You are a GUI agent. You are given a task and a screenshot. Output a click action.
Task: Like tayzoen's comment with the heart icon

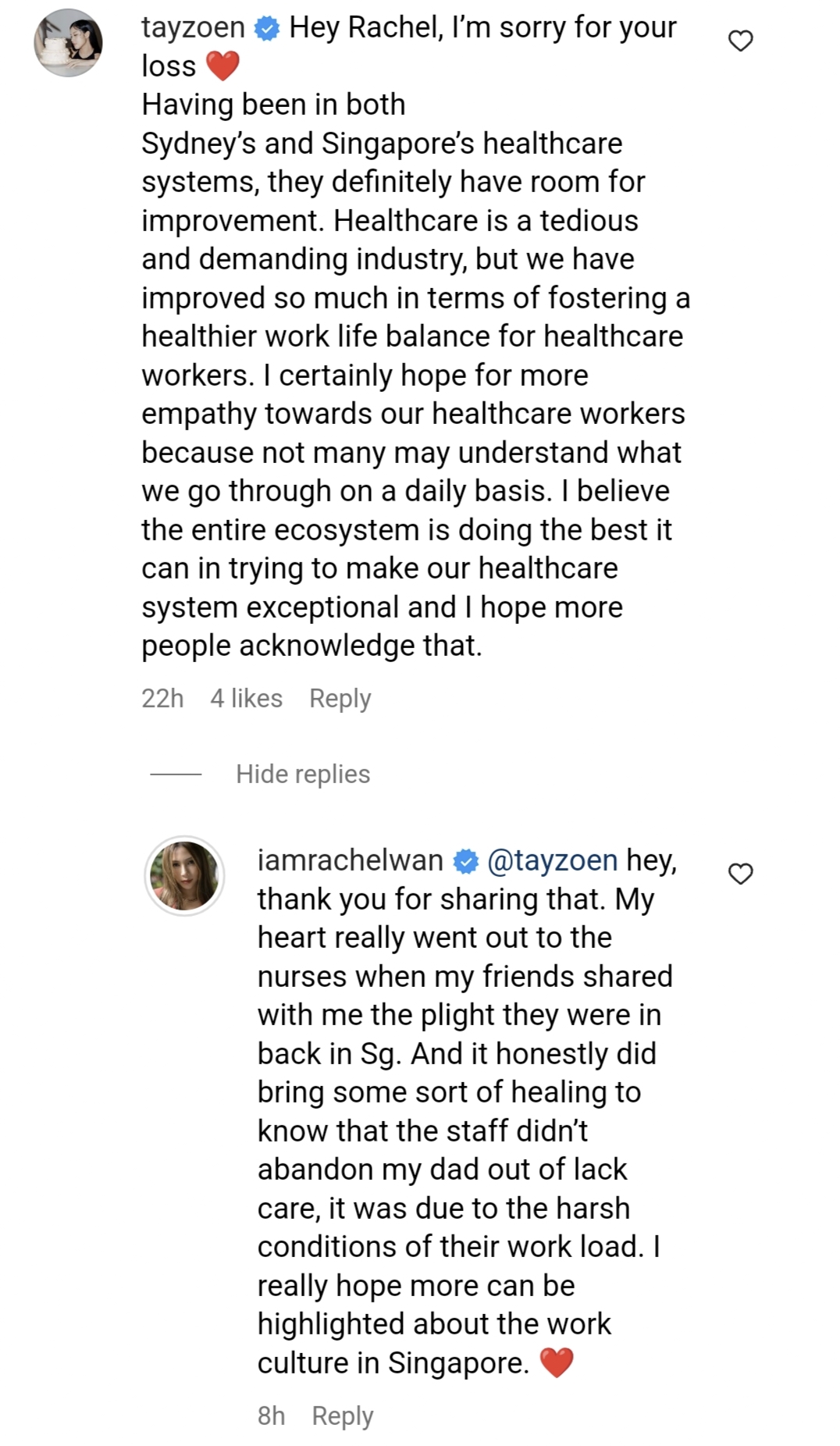(x=740, y=41)
